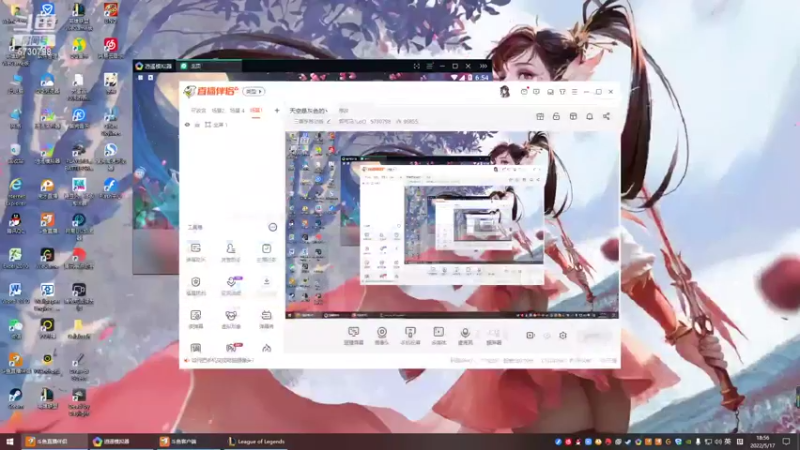Image resolution: width=800 pixels, height=450 pixels.
Task: Add a media source below the preview
Action: [438, 336]
